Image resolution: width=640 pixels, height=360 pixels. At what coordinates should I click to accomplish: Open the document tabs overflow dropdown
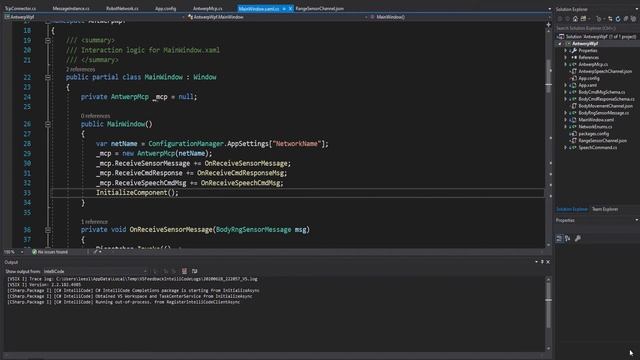click(x=549, y=9)
